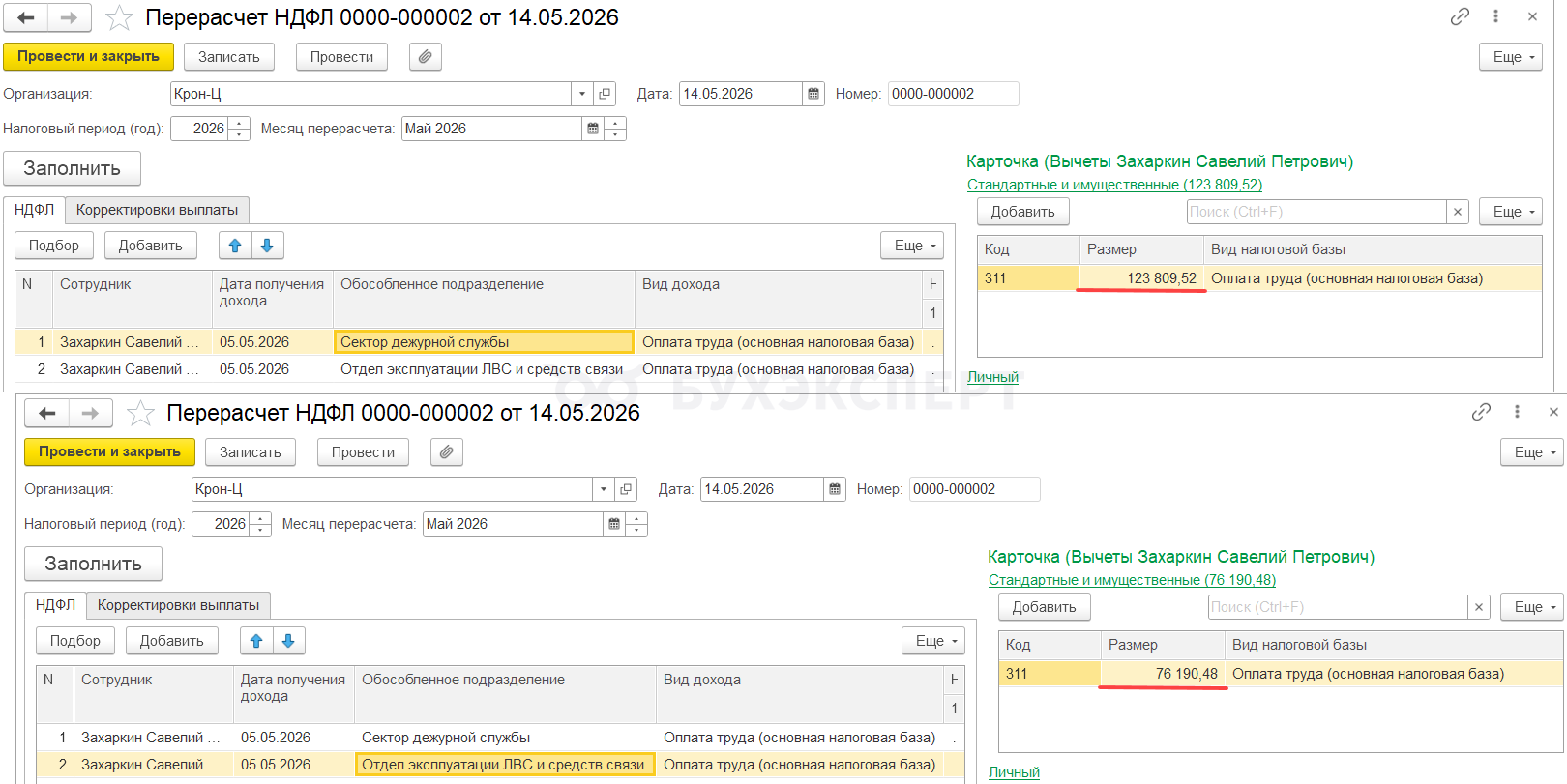
Task: Open the НДФЛ table Еще menu in upper window
Action: click(912, 246)
